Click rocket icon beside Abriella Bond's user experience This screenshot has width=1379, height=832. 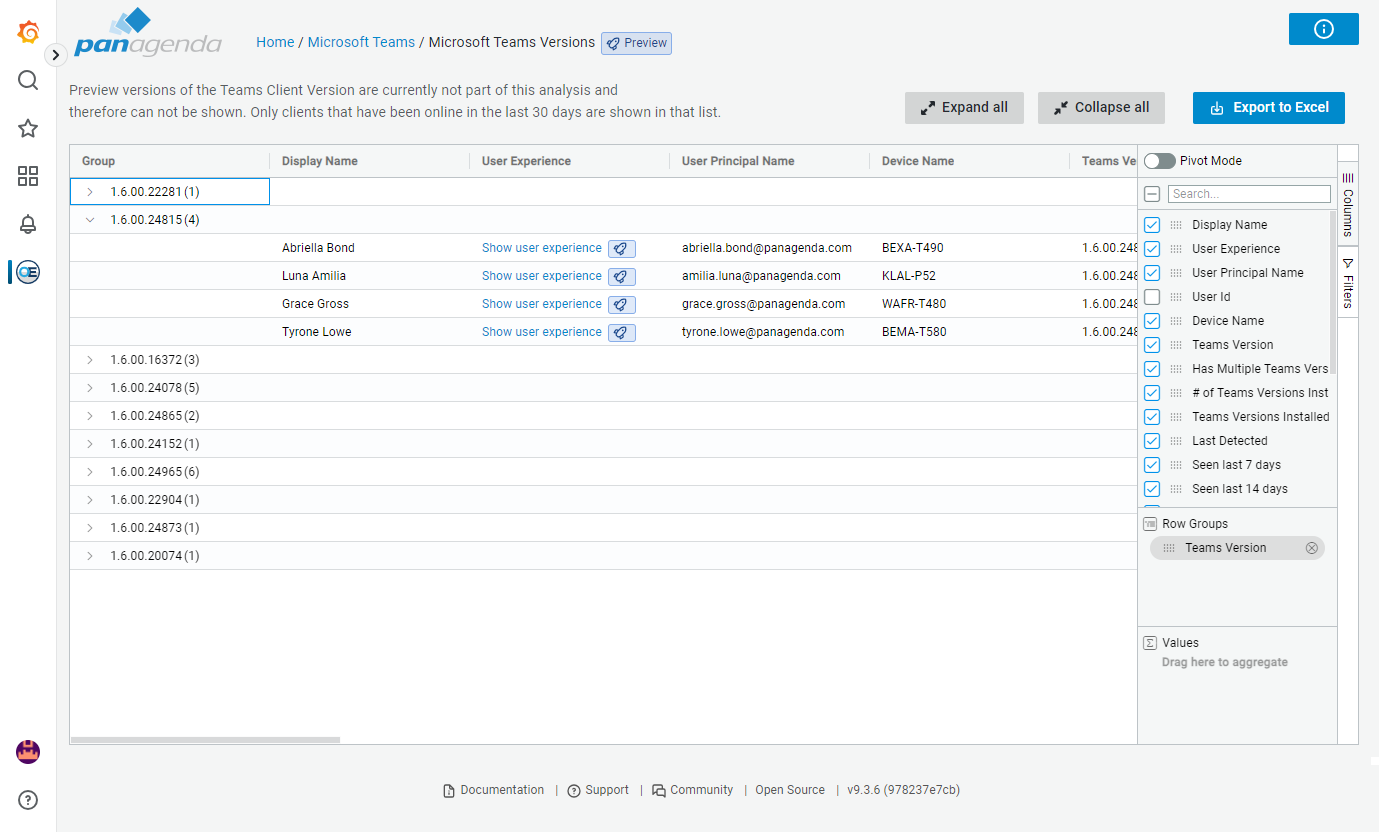[x=621, y=248]
